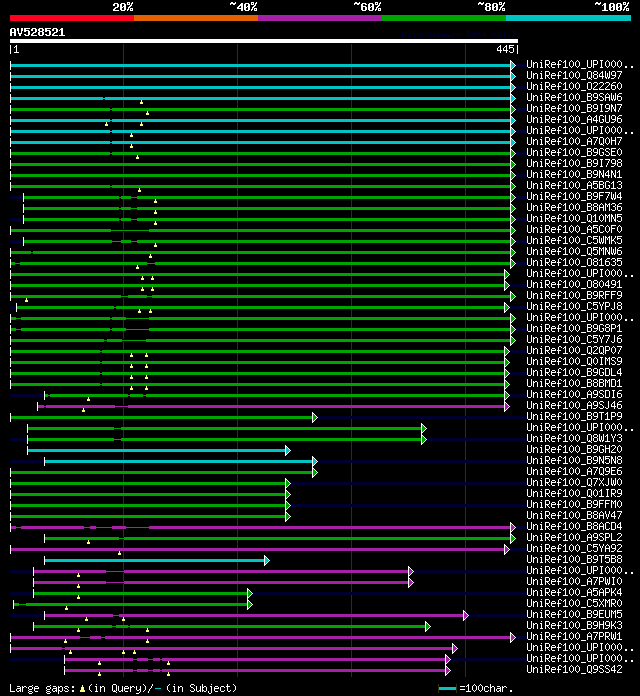Select the UniRef100_B8AV47 label
Image resolution: width=640 pixels, height=696 pixels.
click(574, 515)
